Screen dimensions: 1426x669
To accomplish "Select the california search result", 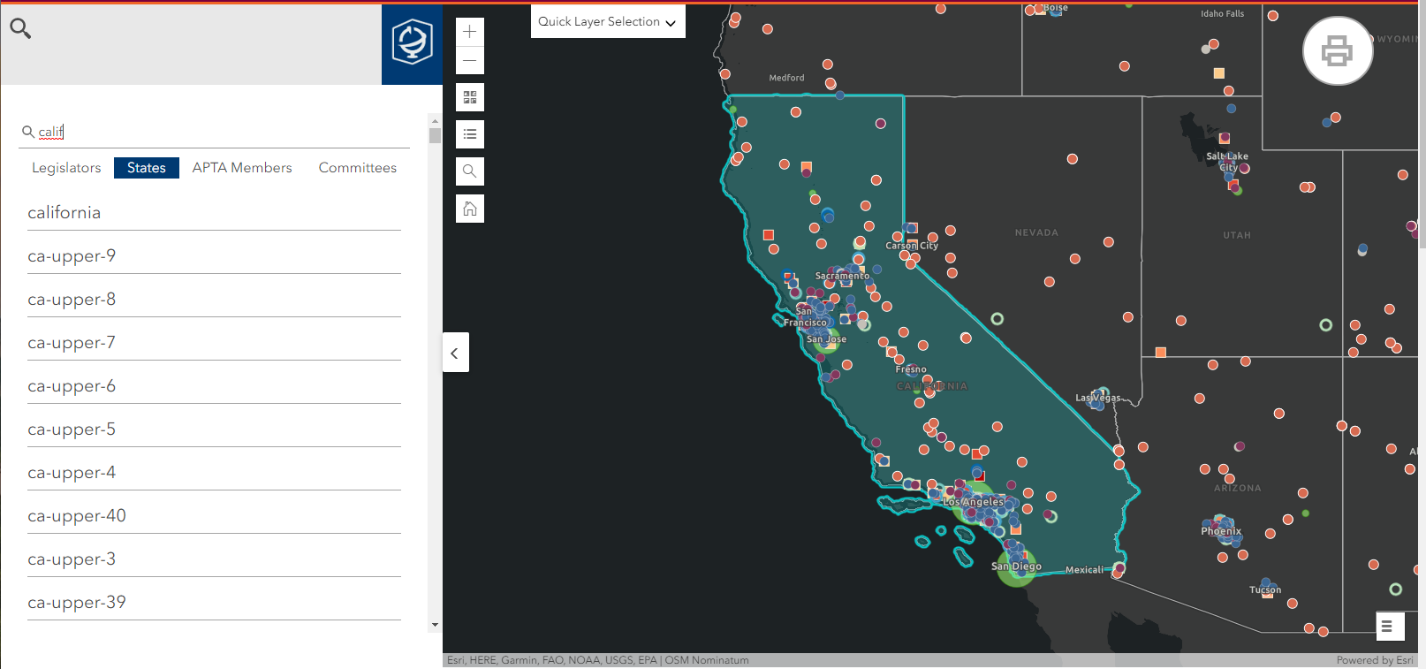I will point(214,212).
